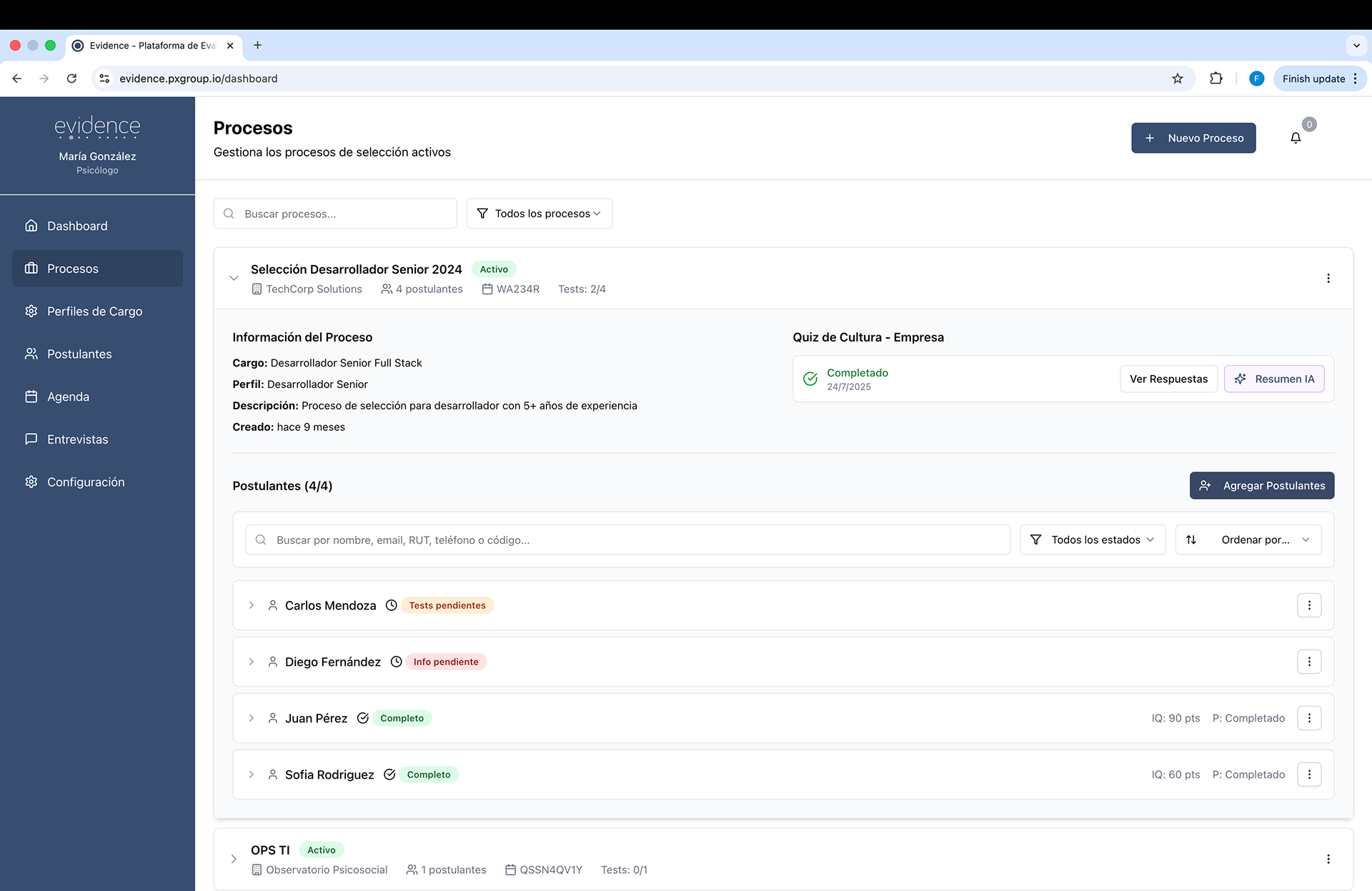Open the Todos los estados dropdown
Viewport: 1372px width, 891px height.
tap(1093, 540)
